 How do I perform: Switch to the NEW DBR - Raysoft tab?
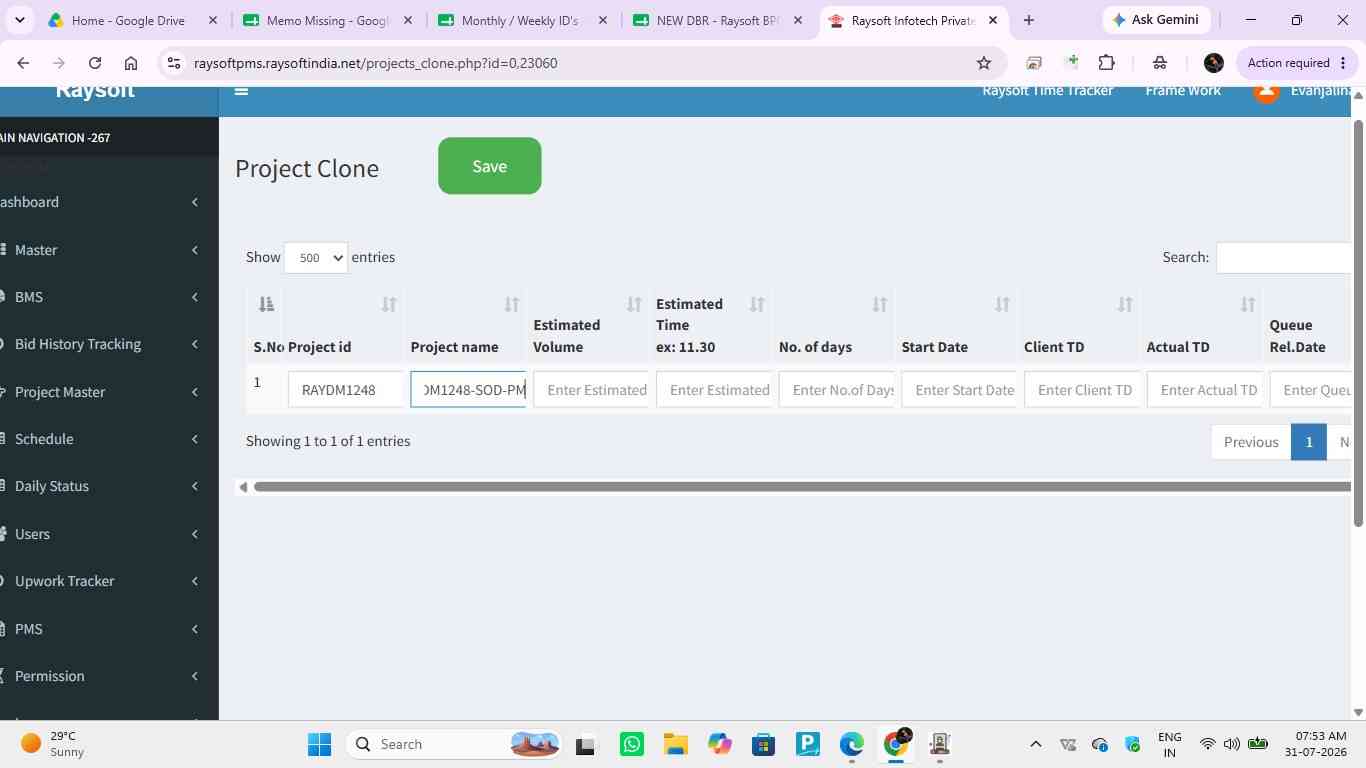point(717,20)
